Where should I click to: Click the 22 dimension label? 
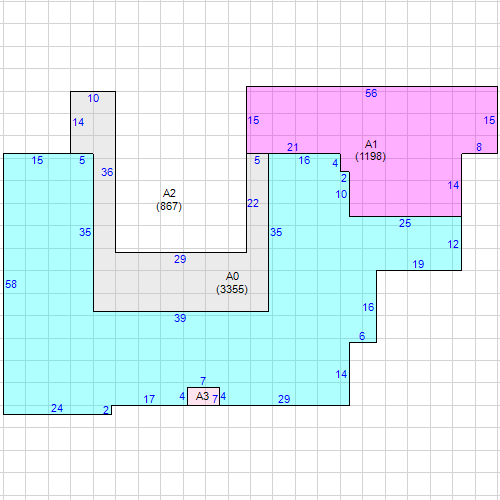[253, 203]
